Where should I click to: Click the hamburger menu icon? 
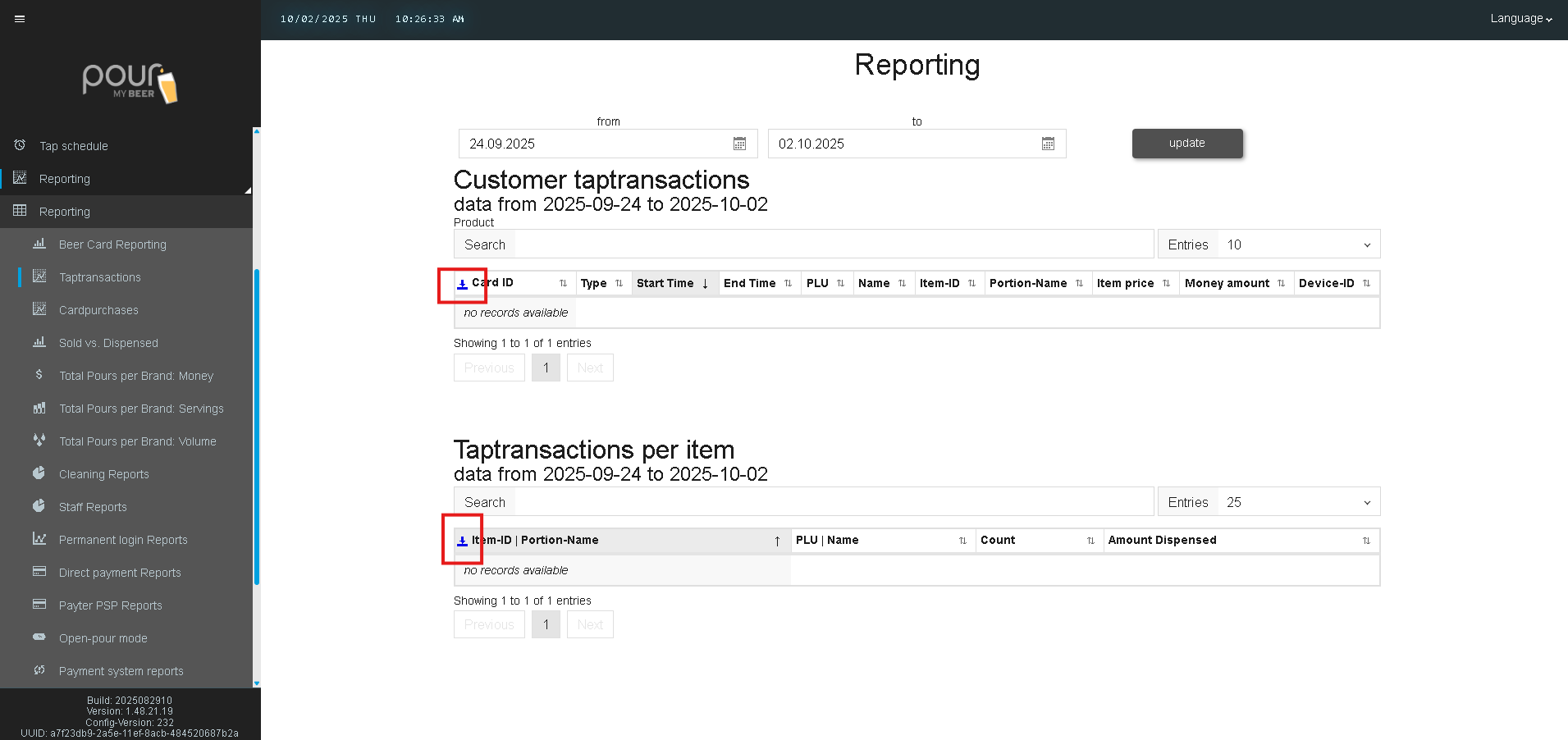pos(20,19)
